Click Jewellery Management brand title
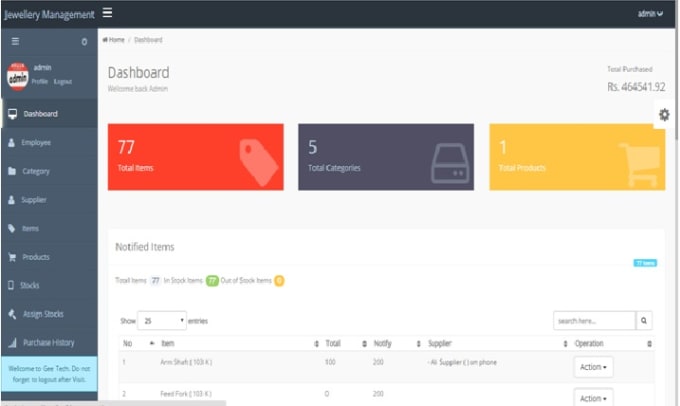 (x=49, y=14)
